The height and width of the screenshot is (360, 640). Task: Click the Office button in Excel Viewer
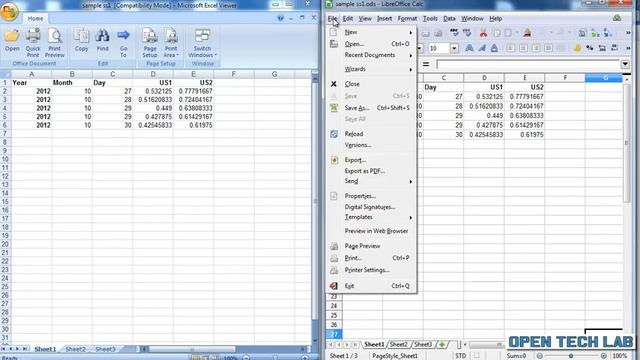9,11
